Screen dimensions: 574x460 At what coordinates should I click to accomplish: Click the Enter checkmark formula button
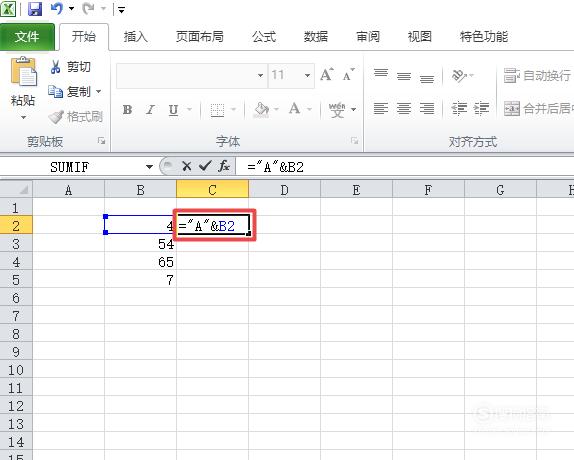205,167
